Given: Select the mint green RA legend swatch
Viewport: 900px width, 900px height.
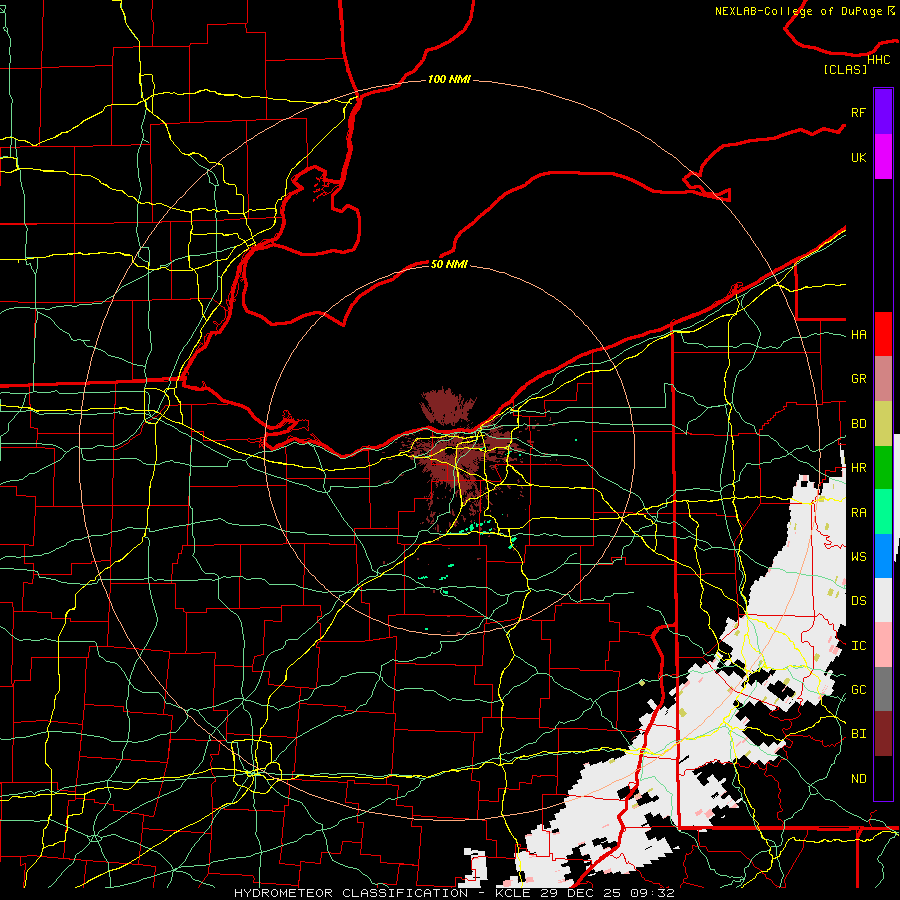Looking at the screenshot, I should (883, 512).
